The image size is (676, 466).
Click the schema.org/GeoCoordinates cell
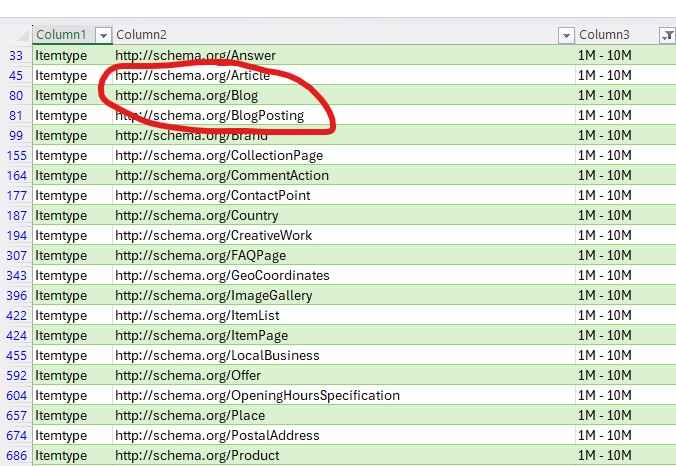click(x=344, y=275)
